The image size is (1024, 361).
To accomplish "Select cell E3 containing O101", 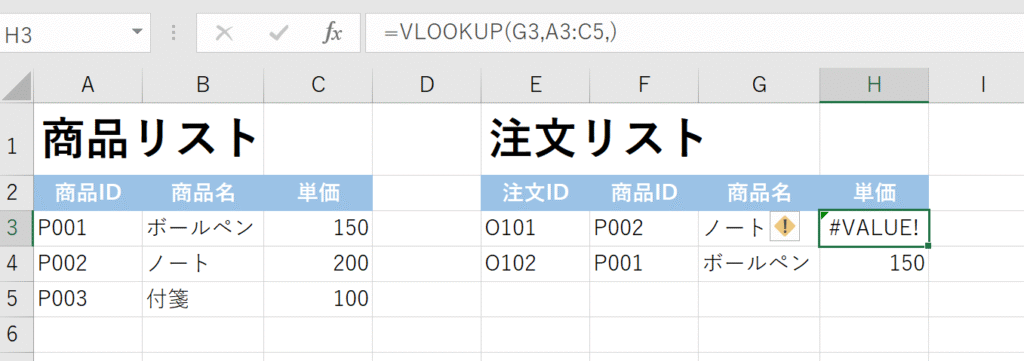I will 535,228.
